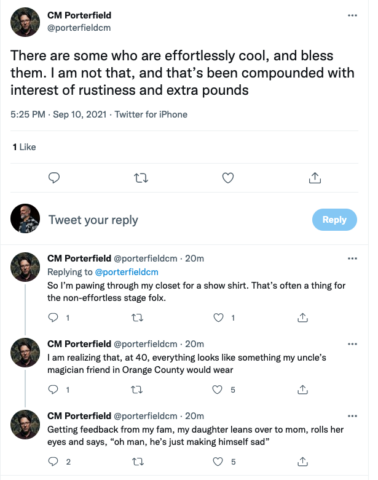Open more options for the main tweet
The height and width of the screenshot is (480, 378).
coord(352,15)
